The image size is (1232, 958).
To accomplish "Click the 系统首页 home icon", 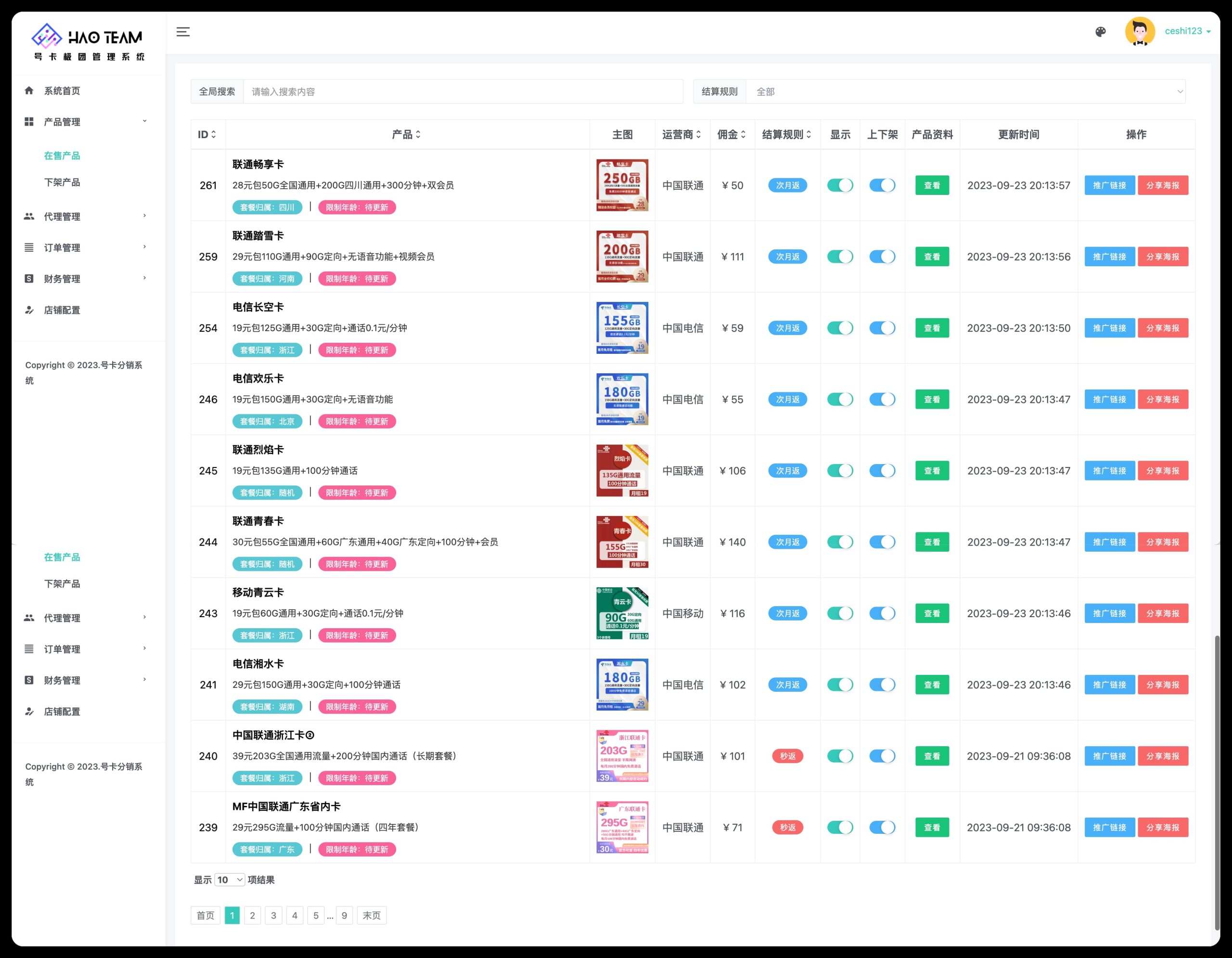I will (x=29, y=91).
